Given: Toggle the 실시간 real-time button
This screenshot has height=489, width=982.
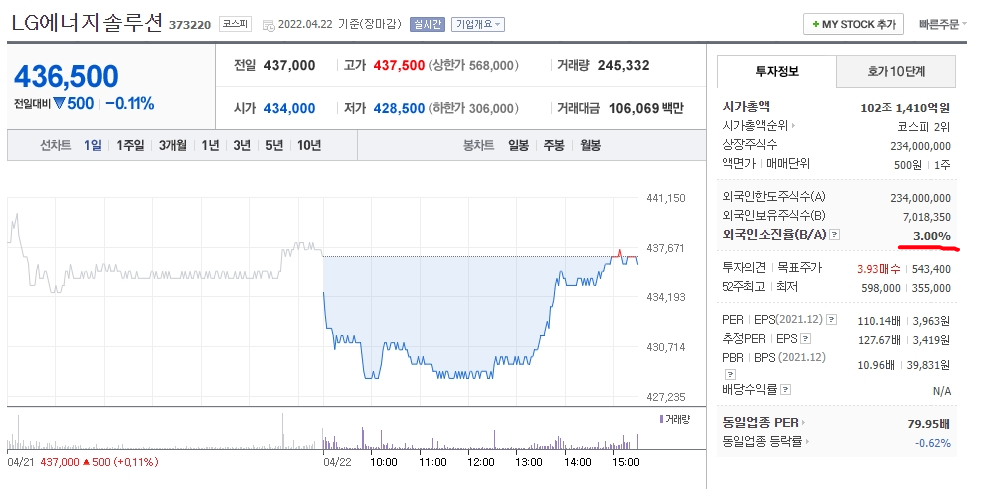Looking at the screenshot, I should click(427, 25).
